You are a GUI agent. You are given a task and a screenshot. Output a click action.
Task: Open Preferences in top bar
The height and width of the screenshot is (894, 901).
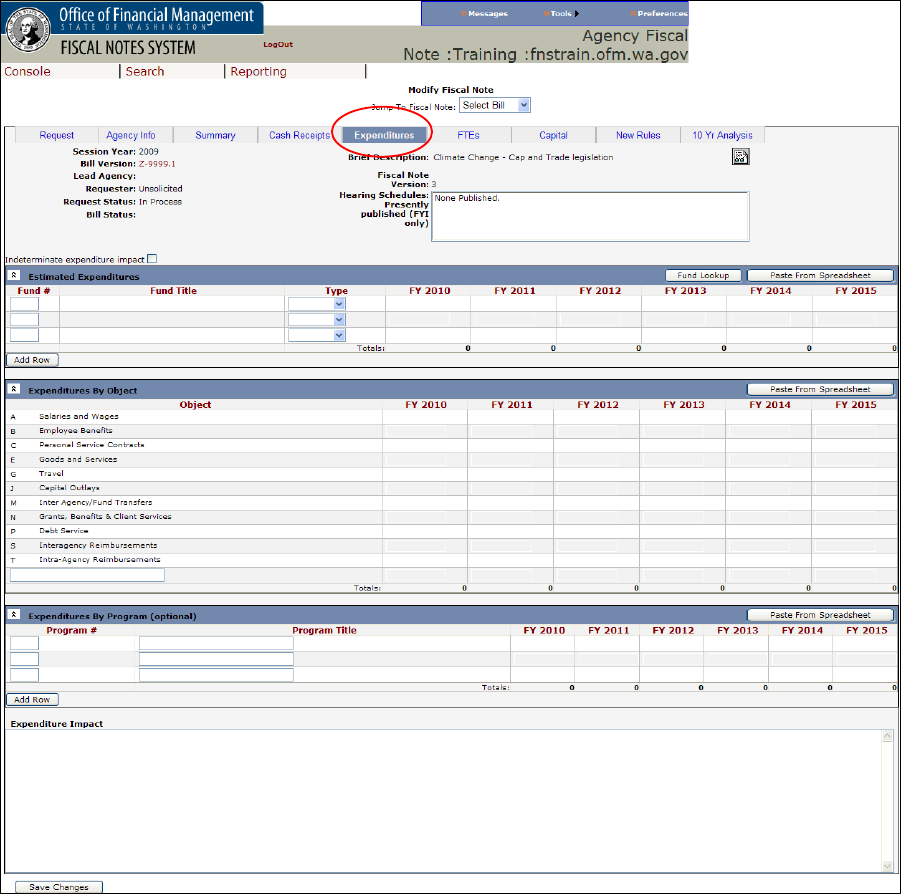(659, 13)
